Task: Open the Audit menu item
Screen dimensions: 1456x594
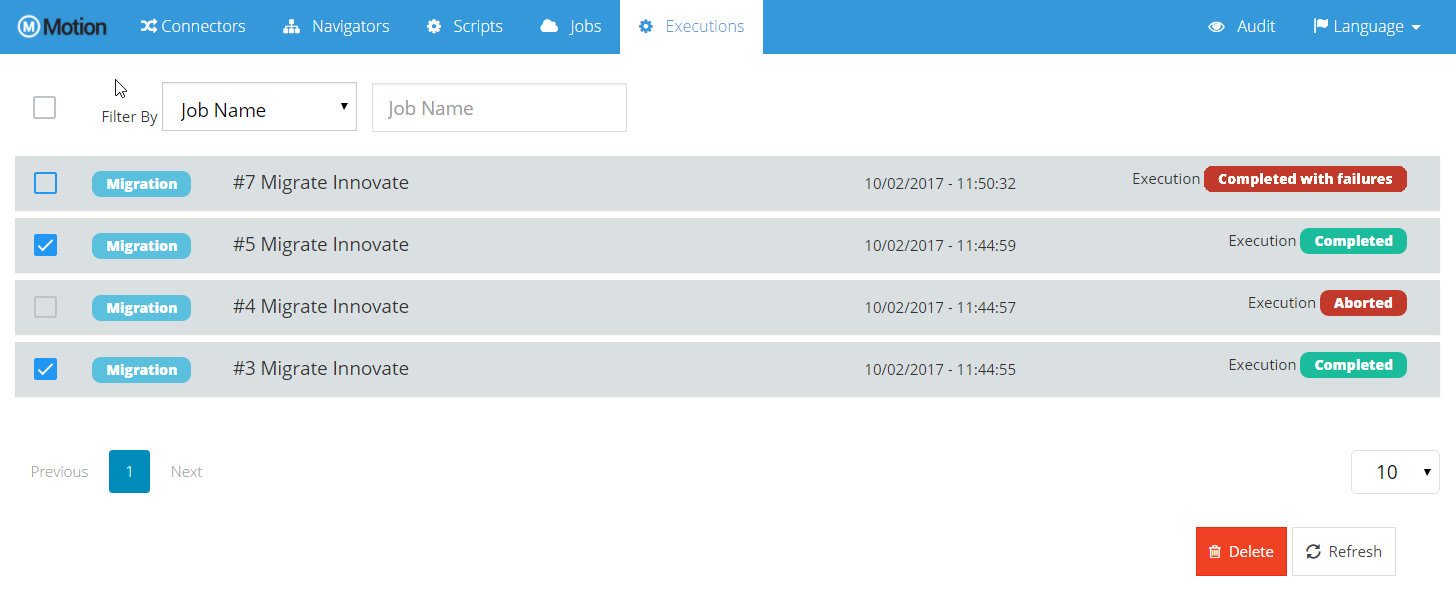Action: click(x=1242, y=27)
